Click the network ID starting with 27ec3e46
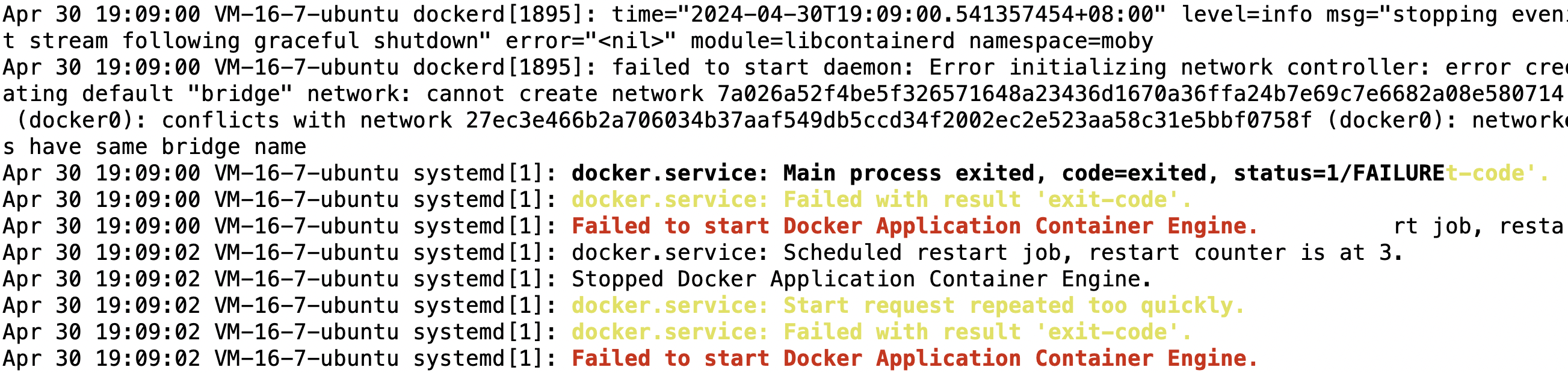The width and height of the screenshot is (1568, 373). (x=888, y=120)
